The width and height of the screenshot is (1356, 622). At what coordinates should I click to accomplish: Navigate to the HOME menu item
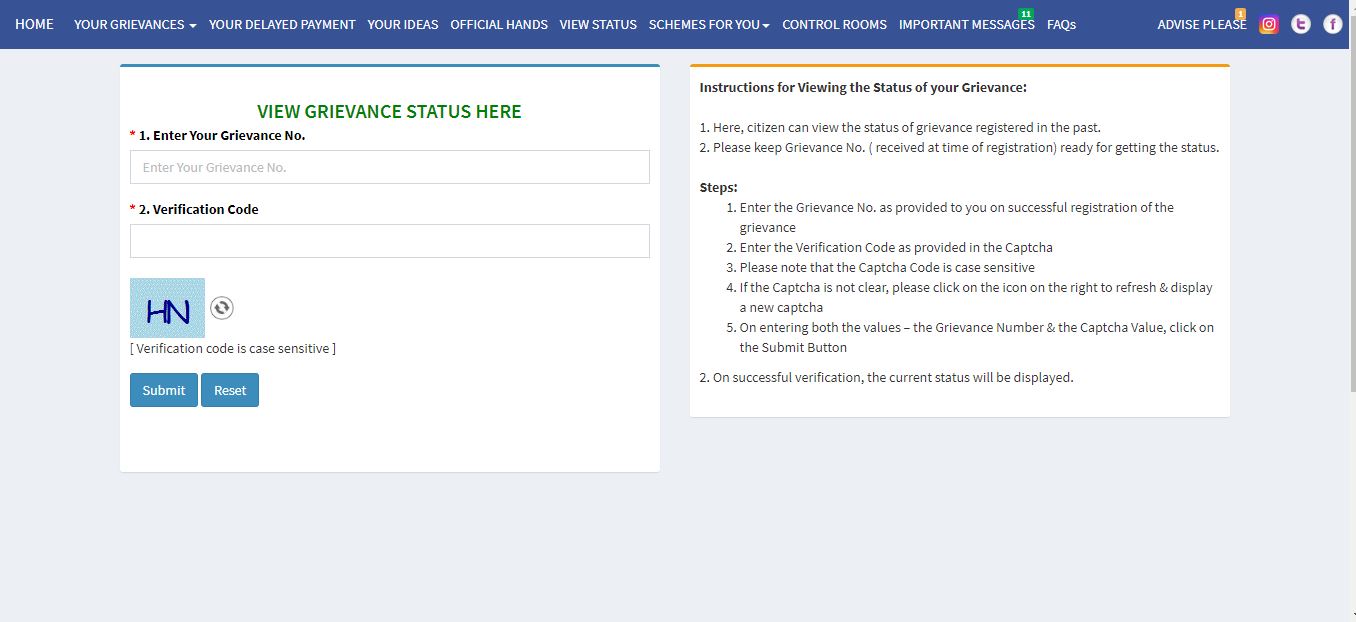click(x=34, y=24)
